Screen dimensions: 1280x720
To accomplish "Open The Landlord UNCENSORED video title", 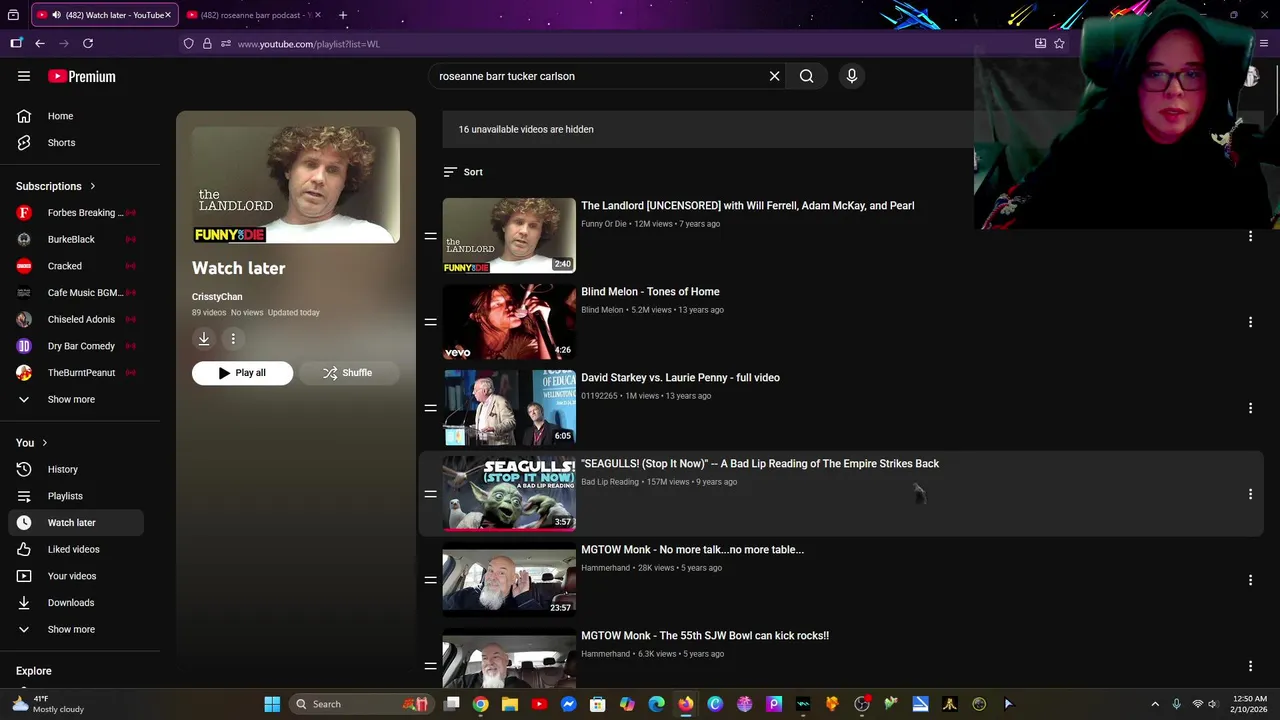I will coord(747,206).
